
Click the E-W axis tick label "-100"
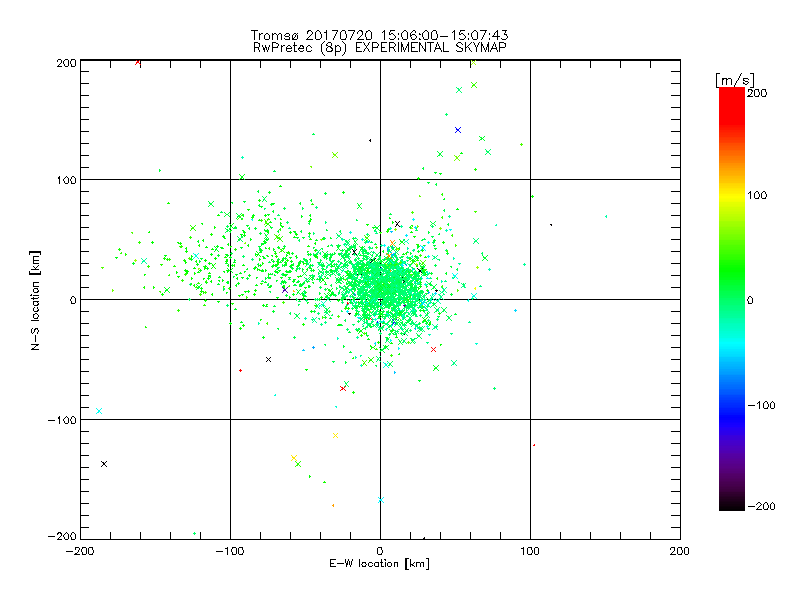tap(230, 551)
